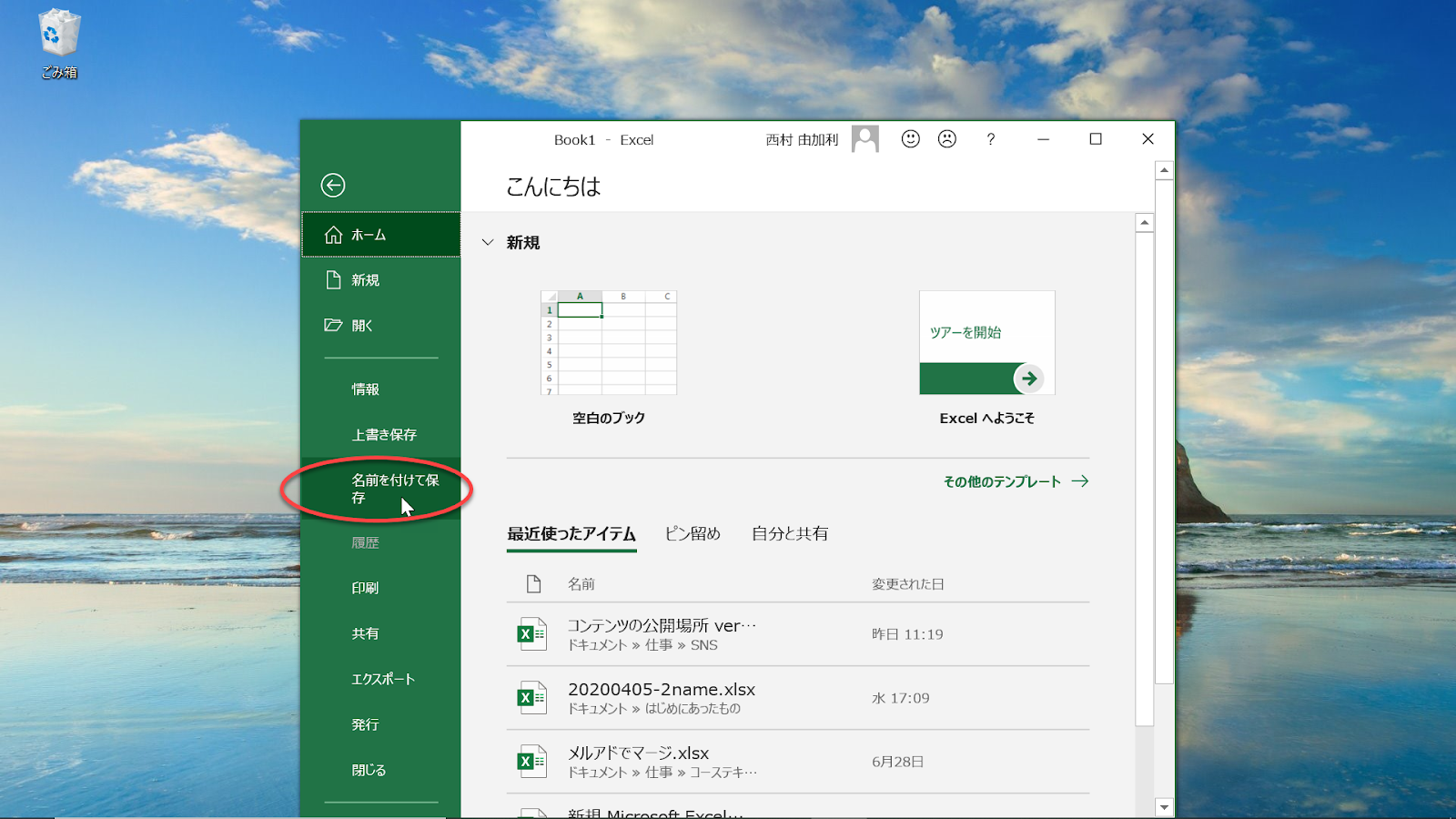Select ホーム in the Backstage sidebar
The image size is (1456, 819).
point(381,235)
